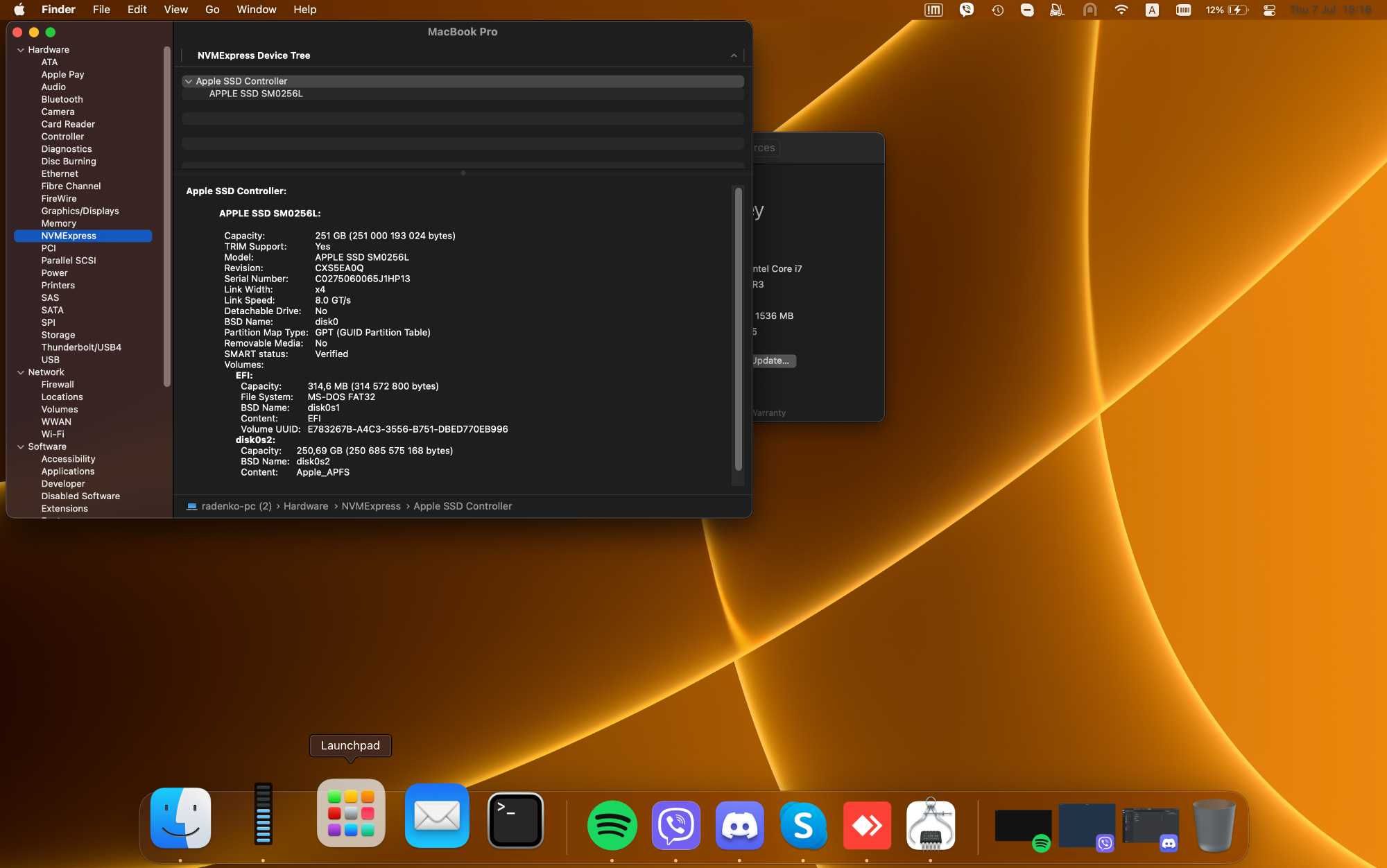Viewport: 1387px width, 868px height.
Task: Collapse the Hardware section in sidebar
Action: [21, 50]
